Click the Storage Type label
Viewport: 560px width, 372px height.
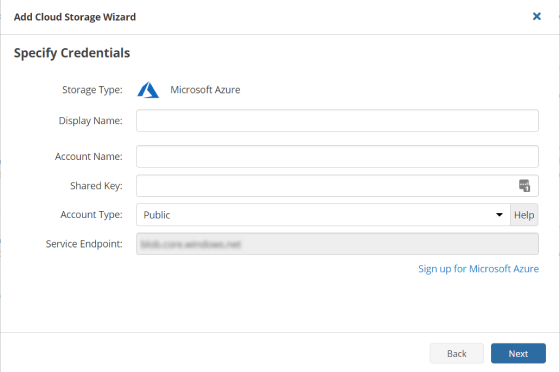[x=92, y=90]
